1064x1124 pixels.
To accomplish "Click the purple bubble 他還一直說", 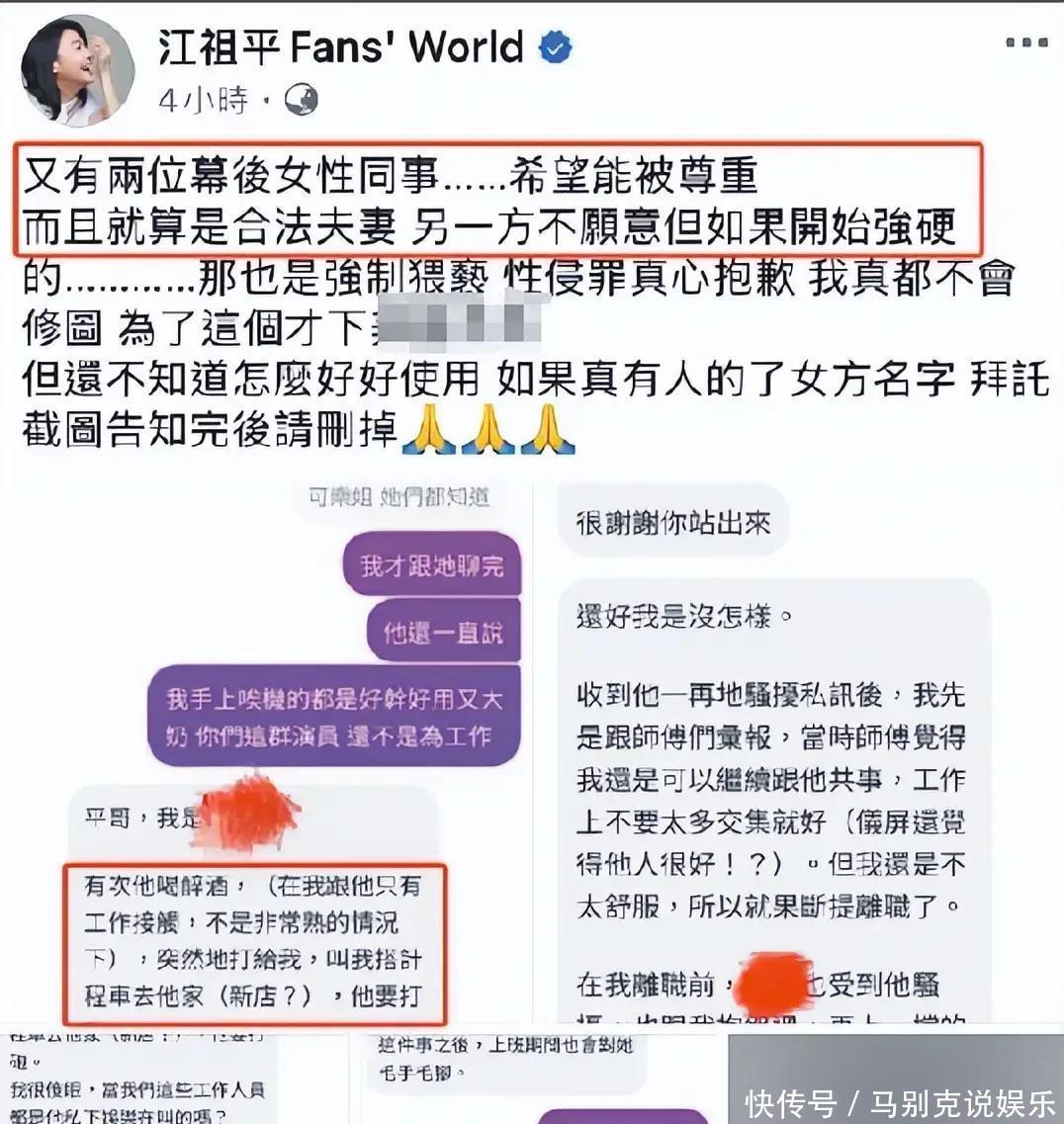I will [443, 632].
